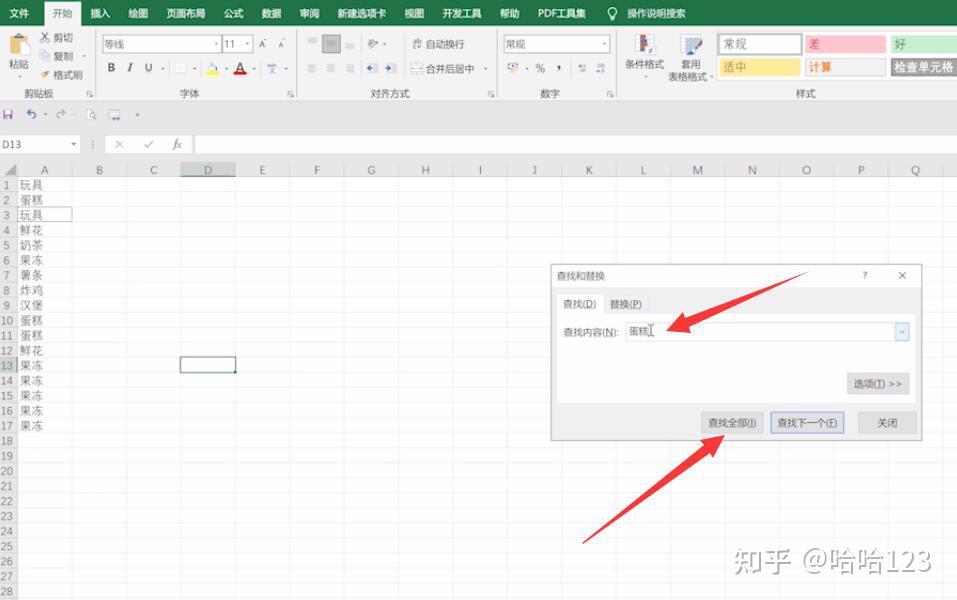Expand the Name Box dropdown
Image resolution: width=957 pixels, height=600 pixels.
coord(74,144)
